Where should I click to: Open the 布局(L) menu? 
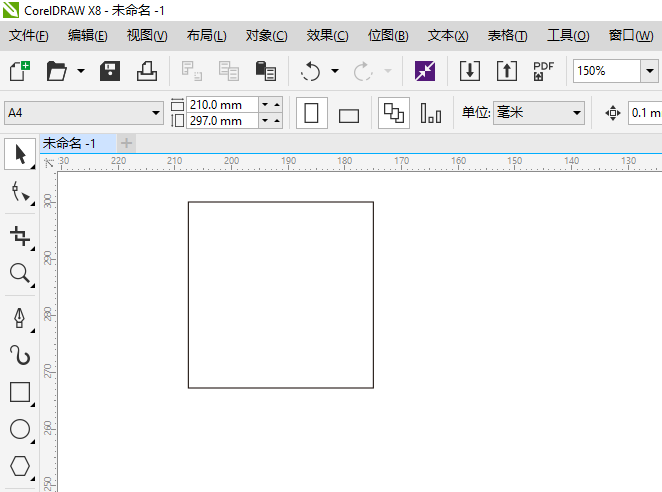[206, 35]
